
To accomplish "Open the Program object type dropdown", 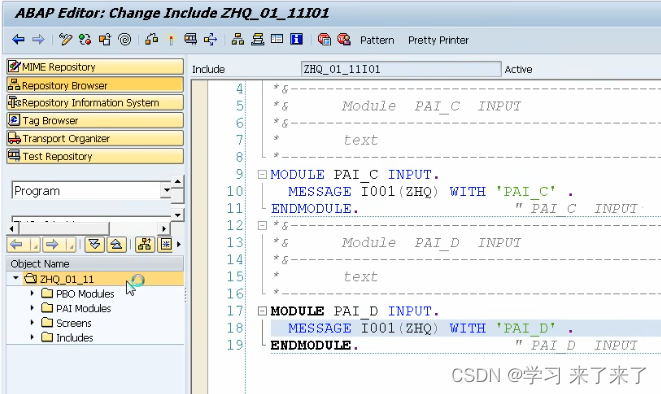I will click(x=167, y=190).
